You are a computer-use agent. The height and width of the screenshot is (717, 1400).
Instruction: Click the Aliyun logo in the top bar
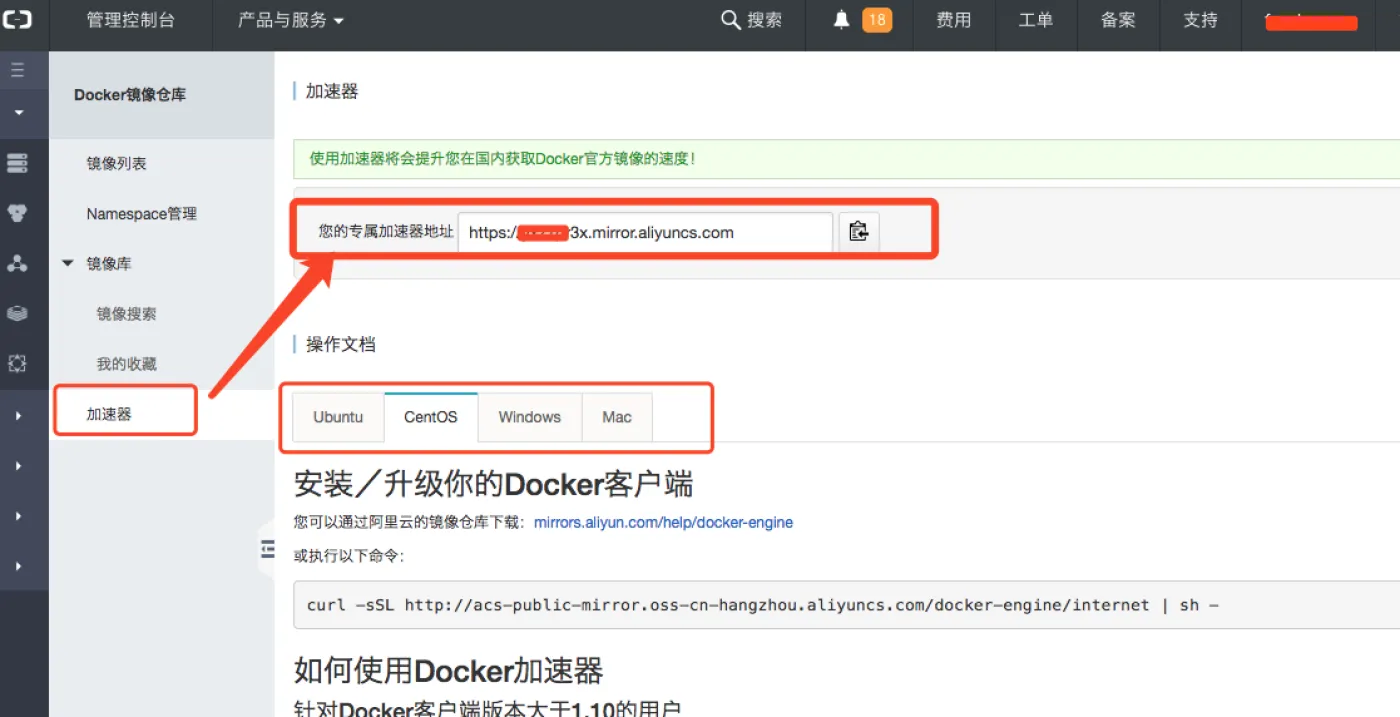point(17,20)
